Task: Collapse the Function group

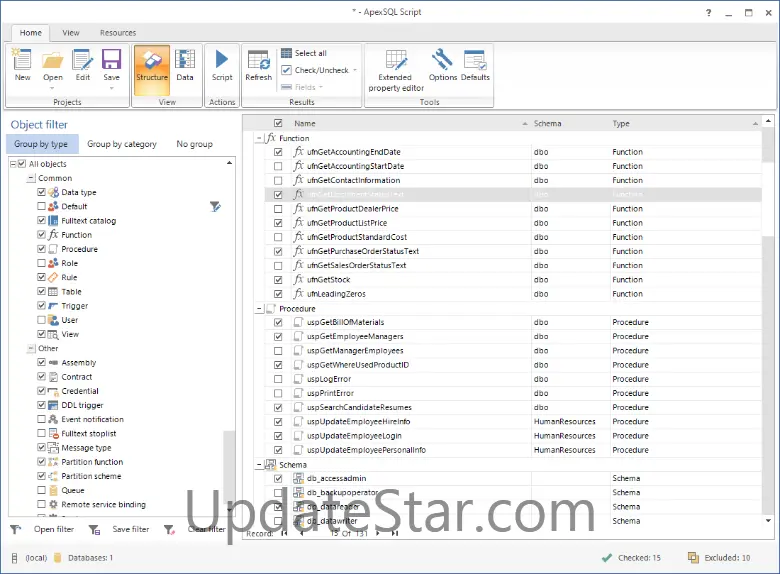Action: tap(259, 138)
